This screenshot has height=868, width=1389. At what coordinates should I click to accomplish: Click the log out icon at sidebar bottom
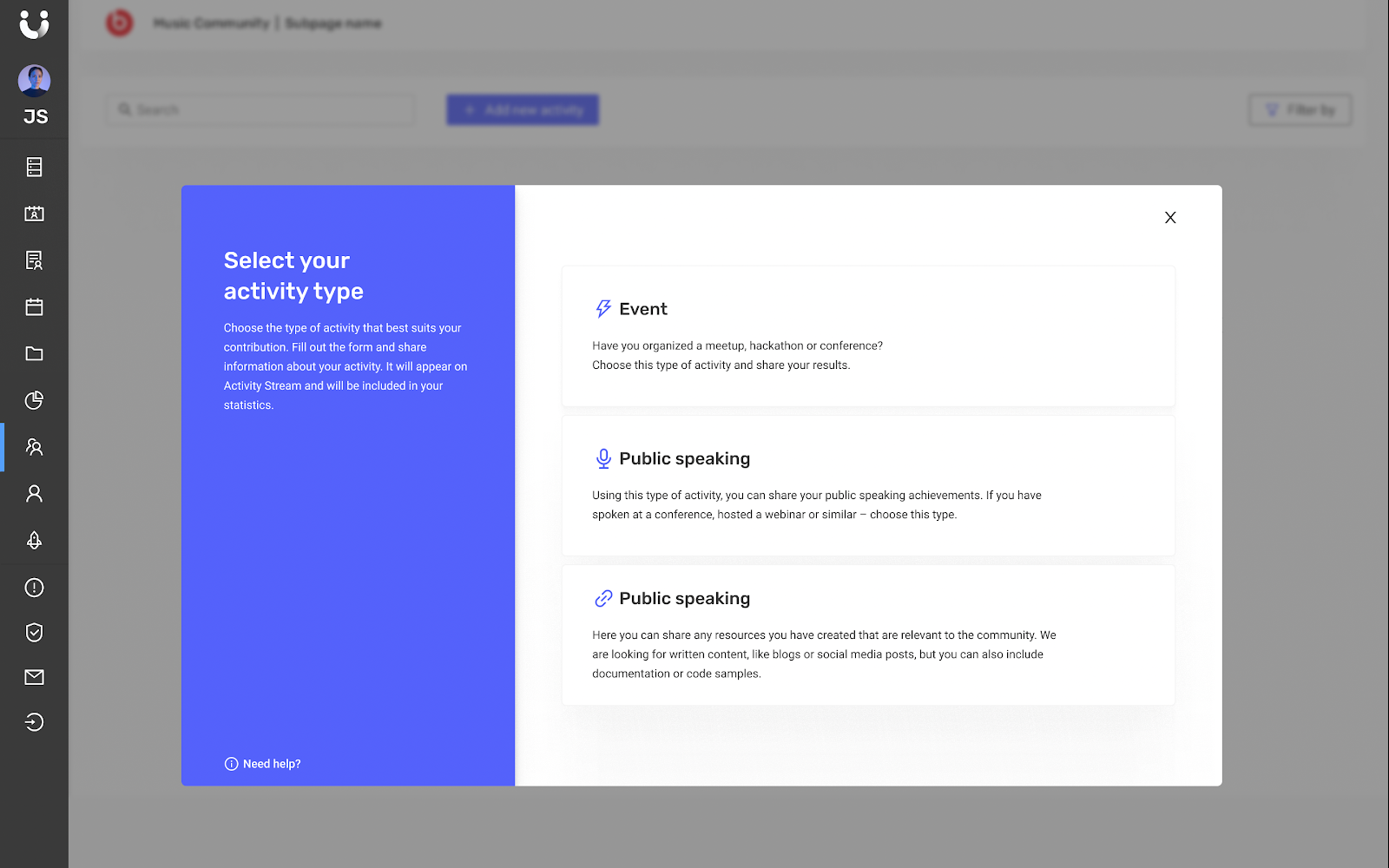tap(34, 722)
